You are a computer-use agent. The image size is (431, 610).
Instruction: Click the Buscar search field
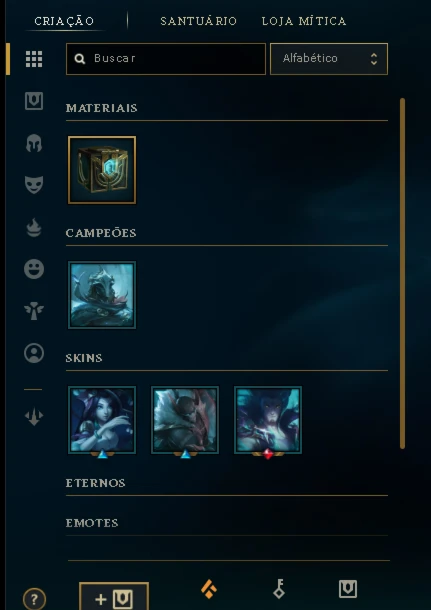166,59
